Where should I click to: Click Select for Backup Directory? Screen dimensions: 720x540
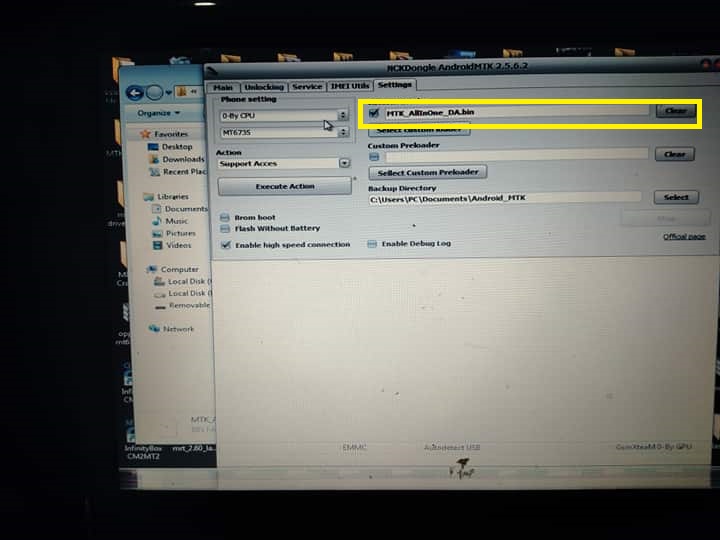[676, 197]
